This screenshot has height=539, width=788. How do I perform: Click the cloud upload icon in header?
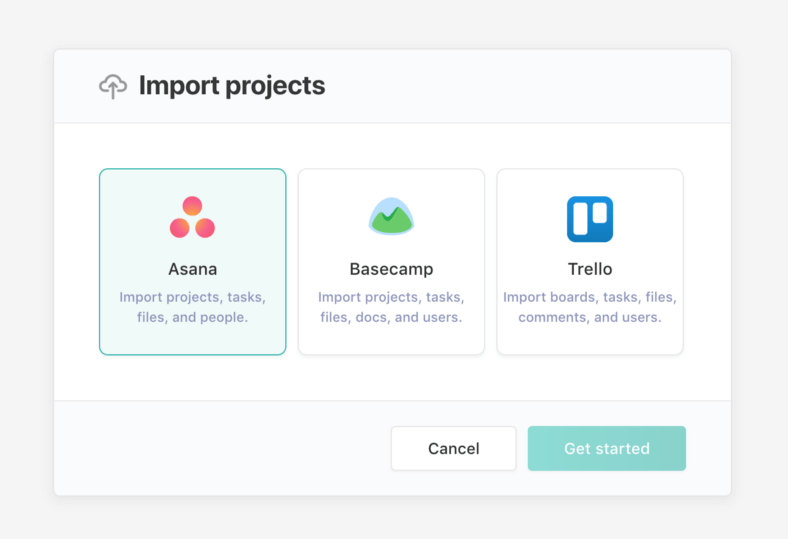[113, 86]
